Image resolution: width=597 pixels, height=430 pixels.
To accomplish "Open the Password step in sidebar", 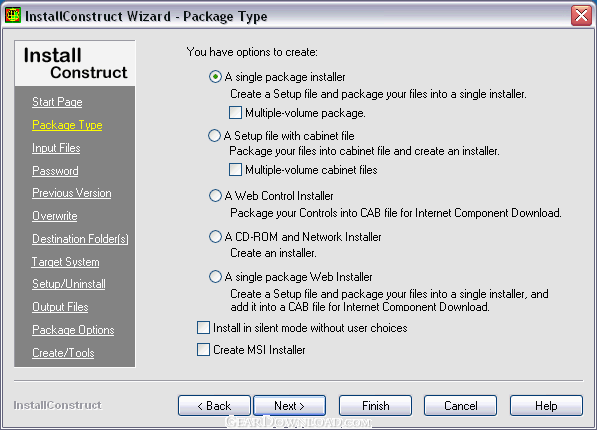I will pos(55,171).
